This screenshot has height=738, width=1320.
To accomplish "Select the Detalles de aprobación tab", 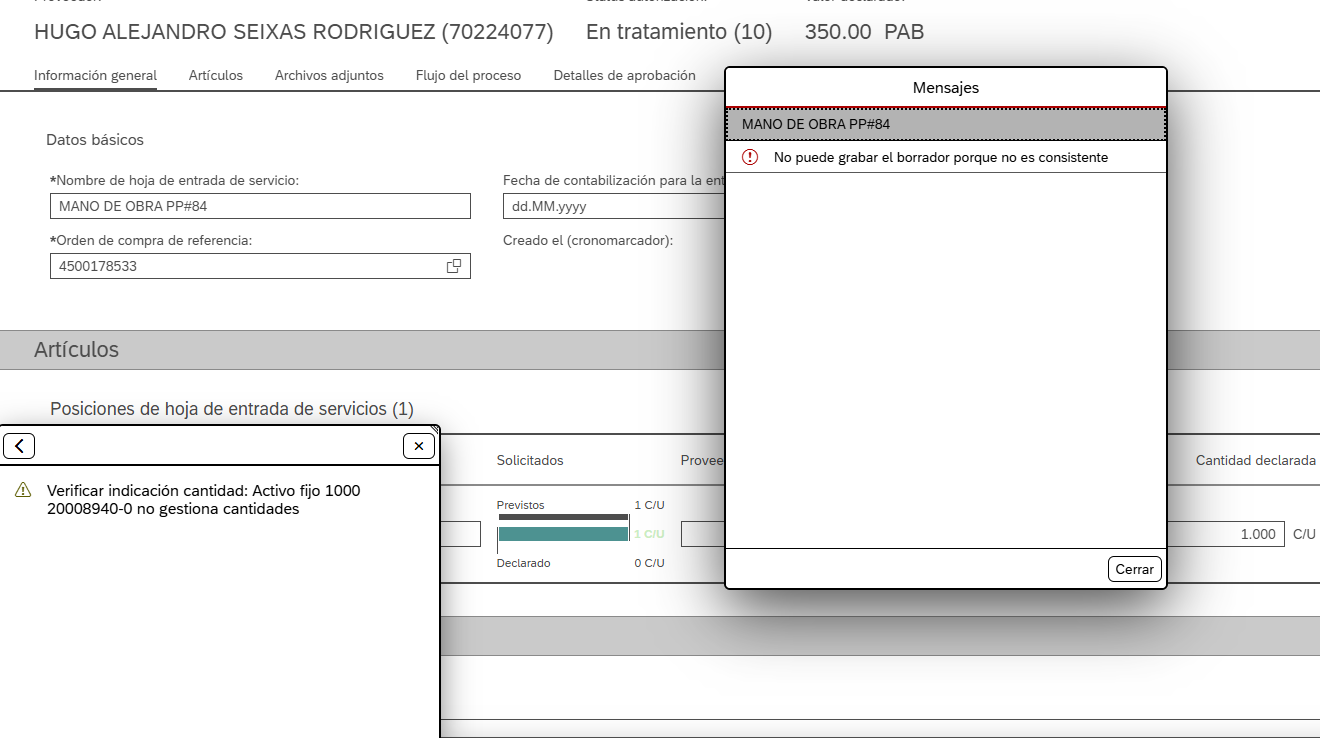I will click(x=624, y=75).
